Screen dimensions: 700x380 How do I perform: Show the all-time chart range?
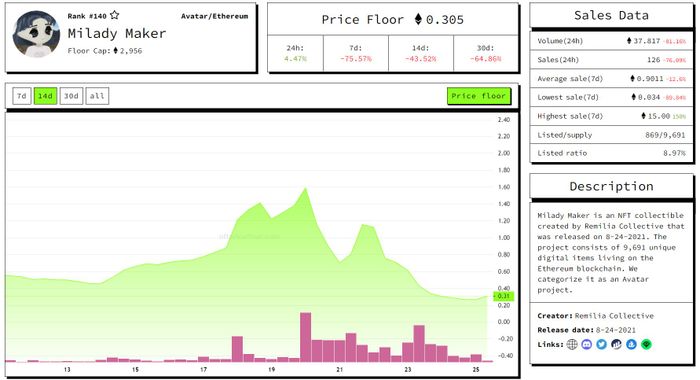[x=97, y=96]
